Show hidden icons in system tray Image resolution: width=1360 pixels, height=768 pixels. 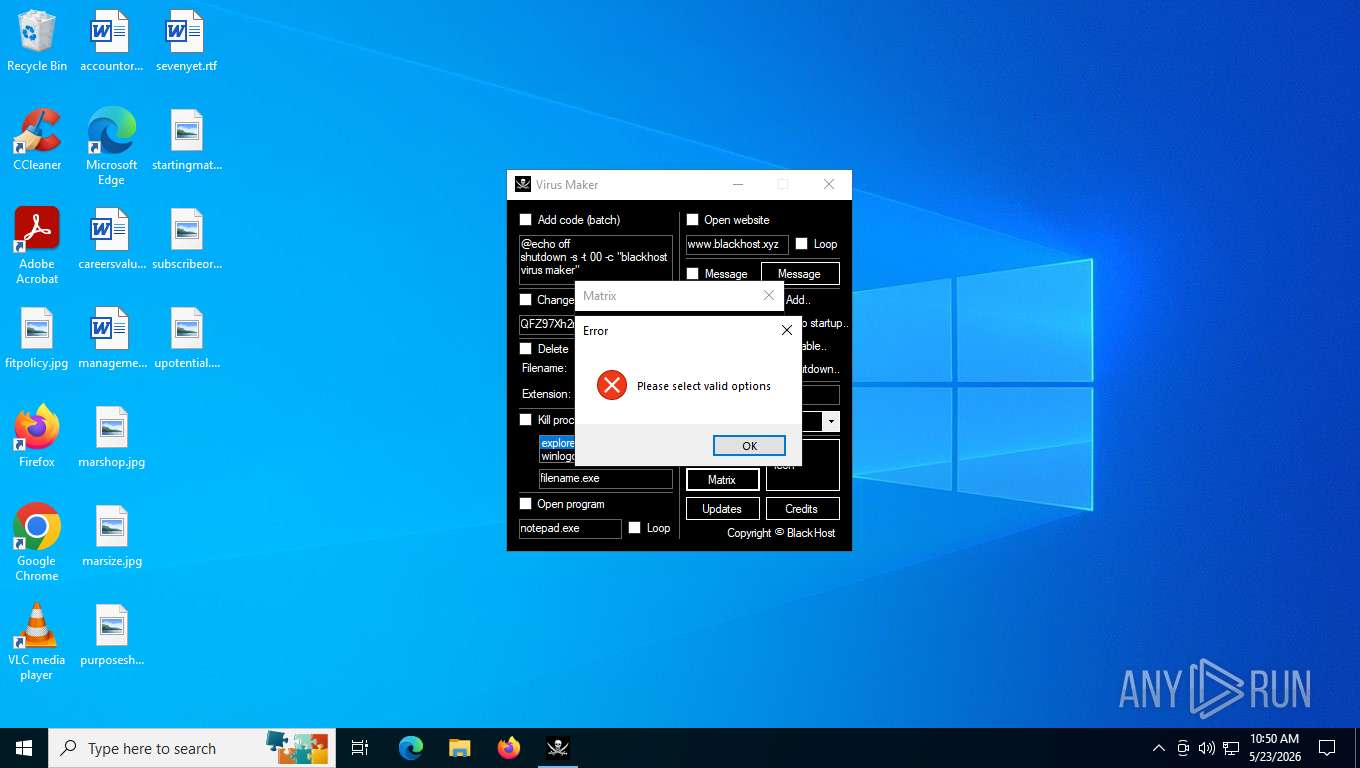(1159, 748)
